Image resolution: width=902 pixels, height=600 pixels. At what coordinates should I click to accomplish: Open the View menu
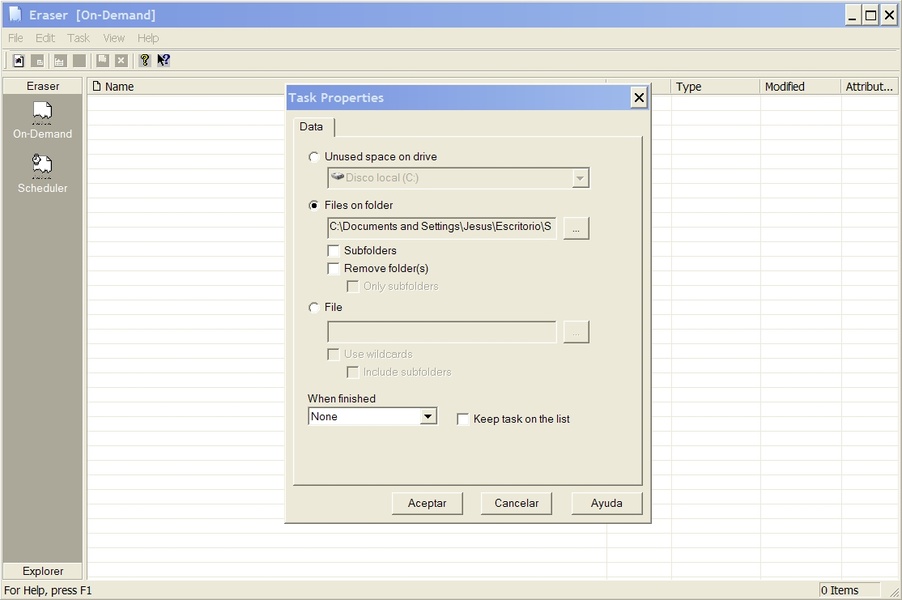click(x=114, y=38)
